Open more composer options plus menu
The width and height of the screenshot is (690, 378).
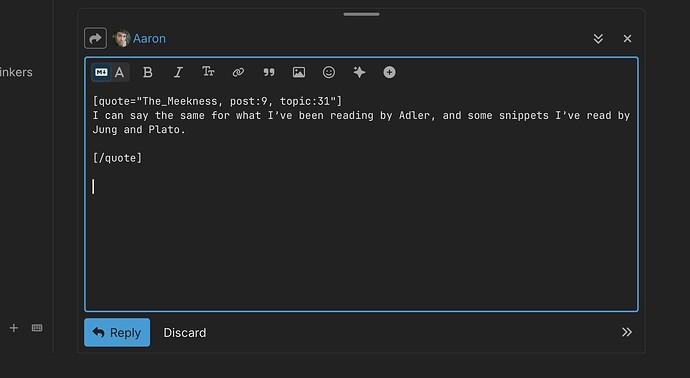(389, 72)
